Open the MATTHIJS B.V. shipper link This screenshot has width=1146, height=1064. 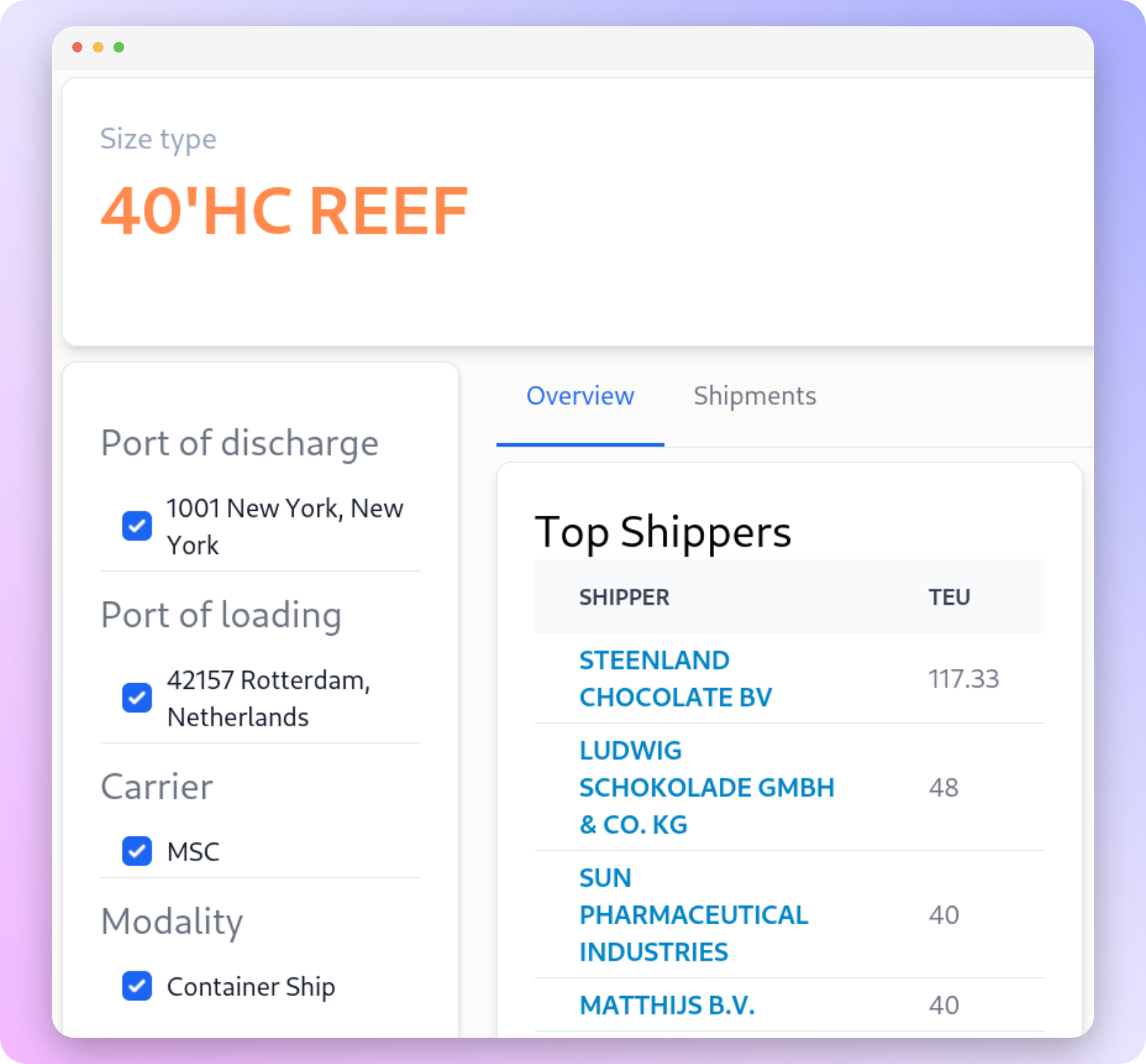(x=667, y=1005)
